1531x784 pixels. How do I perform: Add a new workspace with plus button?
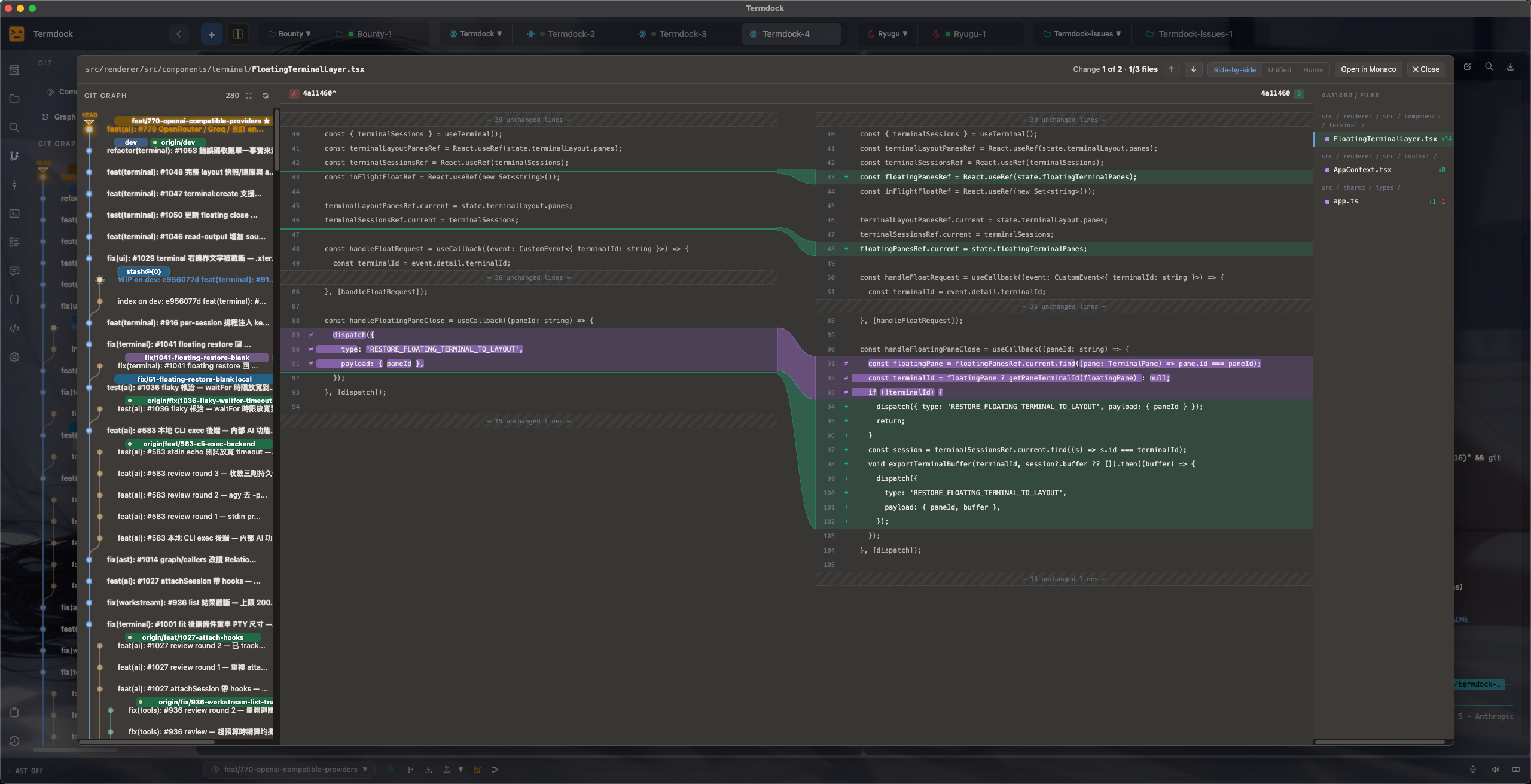pyautogui.click(x=212, y=34)
